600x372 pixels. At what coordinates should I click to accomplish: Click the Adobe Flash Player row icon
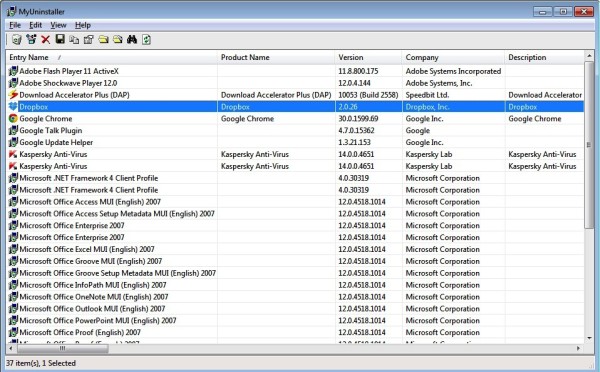point(13,71)
